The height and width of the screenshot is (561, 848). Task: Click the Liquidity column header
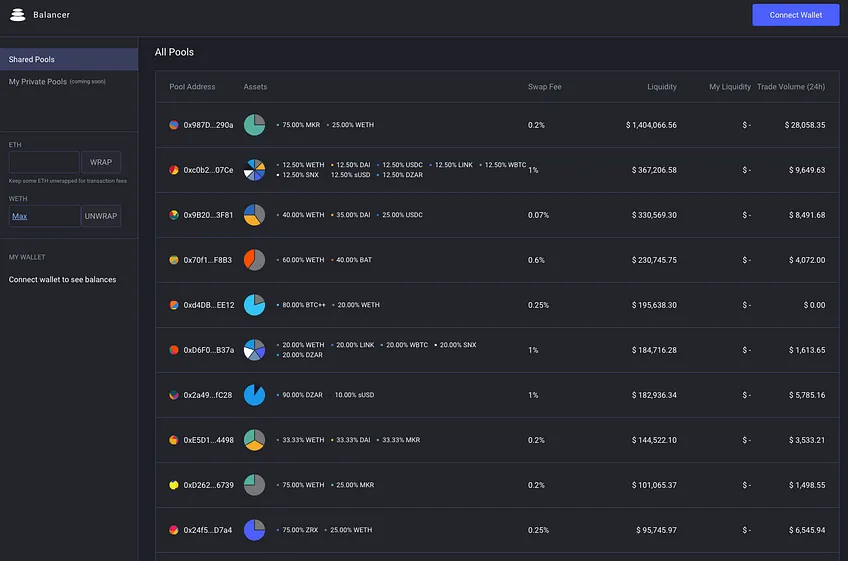pyautogui.click(x=662, y=87)
